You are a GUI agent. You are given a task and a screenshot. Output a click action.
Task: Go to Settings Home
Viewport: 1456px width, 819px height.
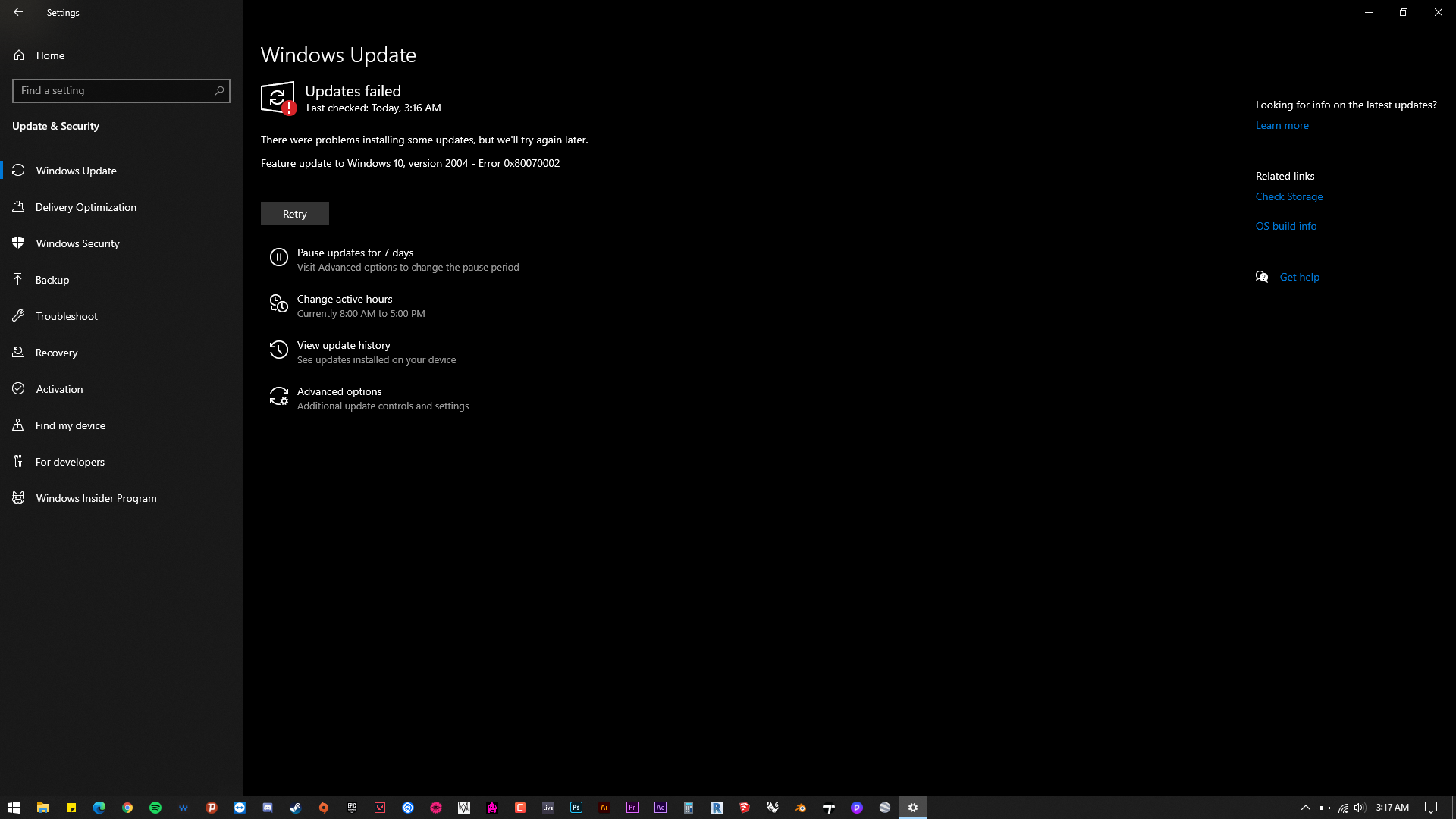pyautogui.click(x=50, y=55)
